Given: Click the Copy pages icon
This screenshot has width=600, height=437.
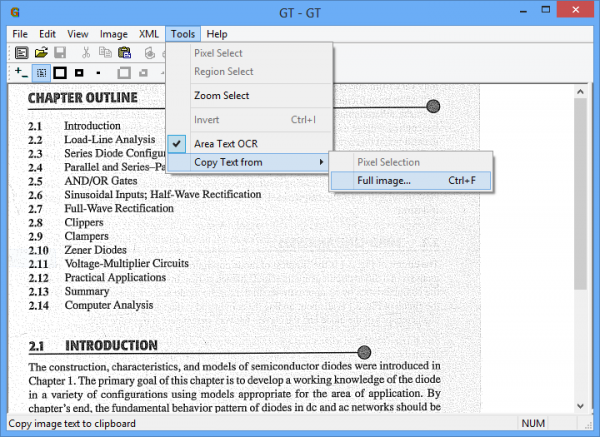Looking at the screenshot, I should pos(105,52).
